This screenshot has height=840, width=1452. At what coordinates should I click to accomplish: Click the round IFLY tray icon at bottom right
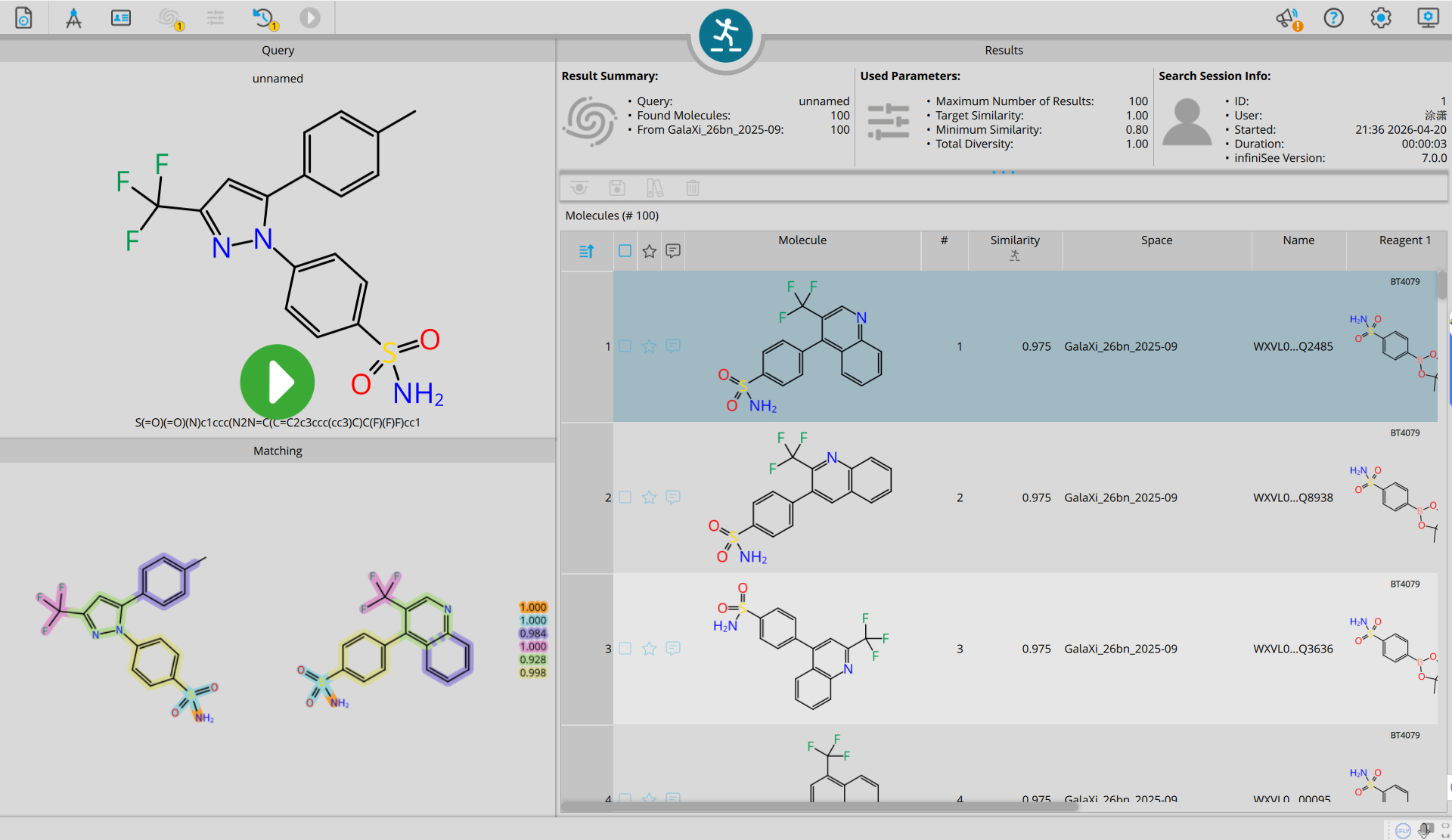point(1403,830)
